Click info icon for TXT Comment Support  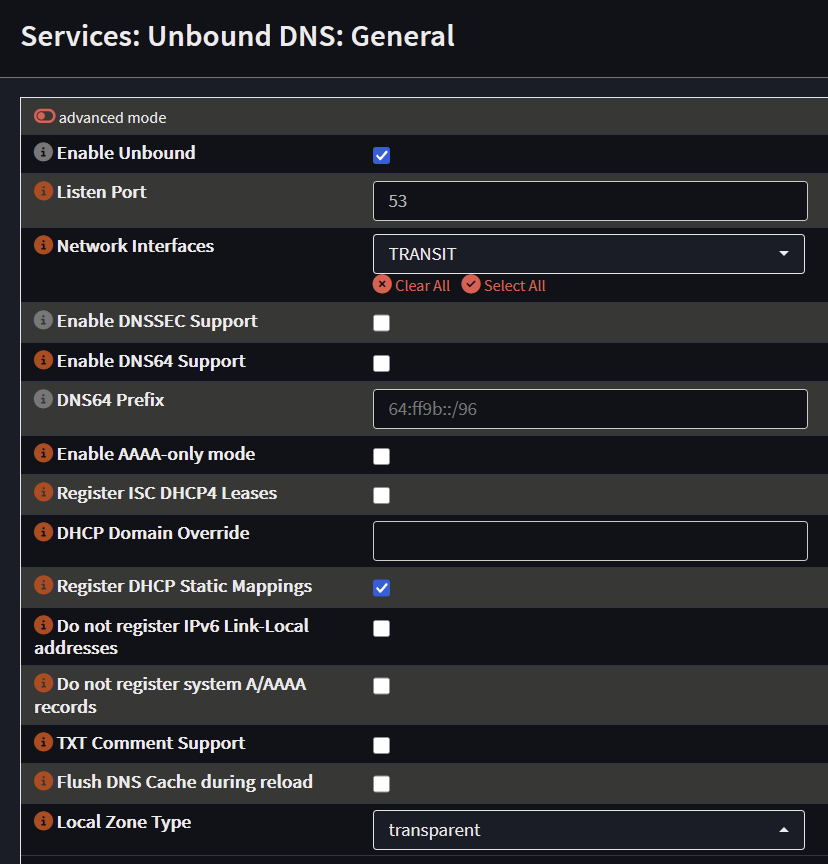point(43,743)
